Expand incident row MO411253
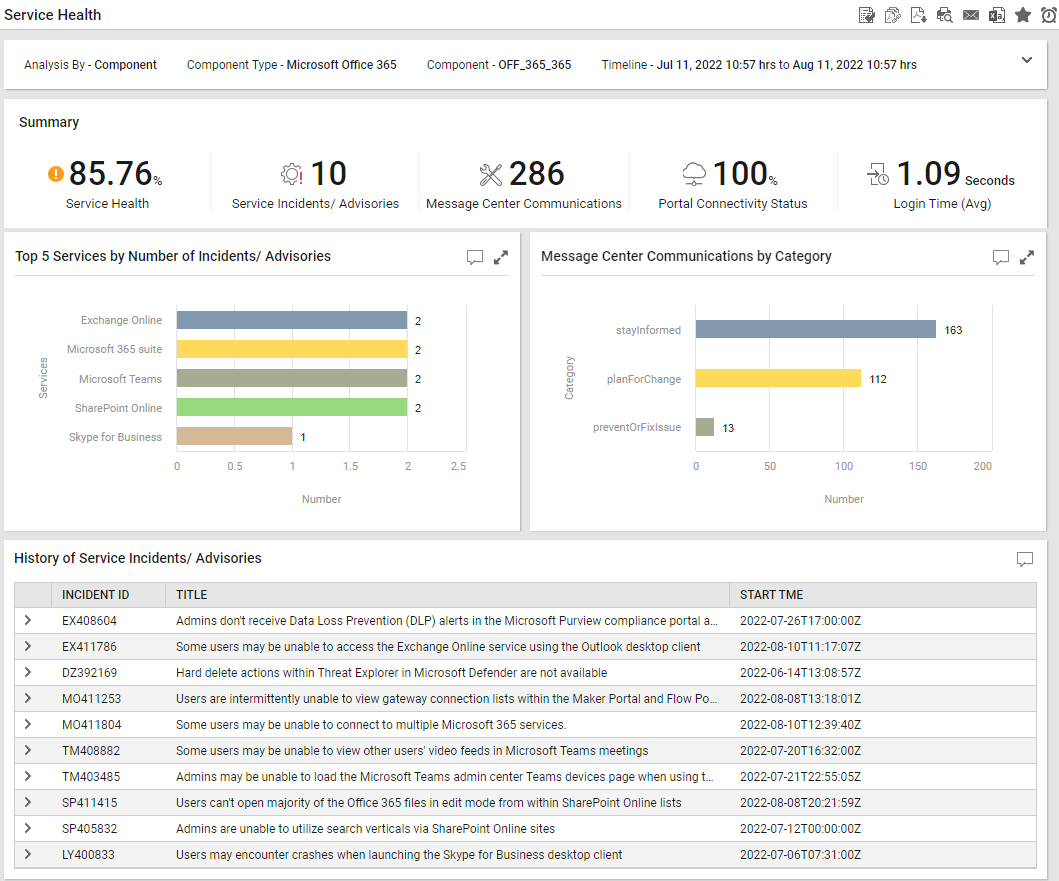1059x881 pixels. (28, 698)
